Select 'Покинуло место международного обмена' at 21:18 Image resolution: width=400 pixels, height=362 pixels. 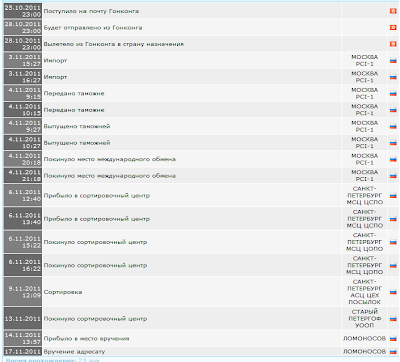tap(110, 176)
